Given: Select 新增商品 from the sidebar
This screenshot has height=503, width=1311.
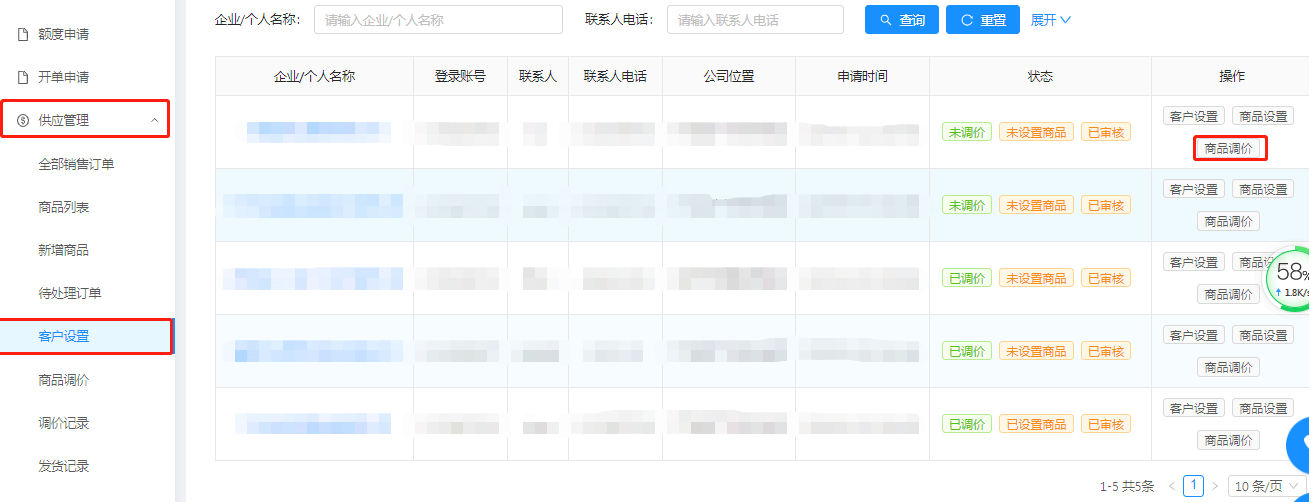Looking at the screenshot, I should [64, 250].
